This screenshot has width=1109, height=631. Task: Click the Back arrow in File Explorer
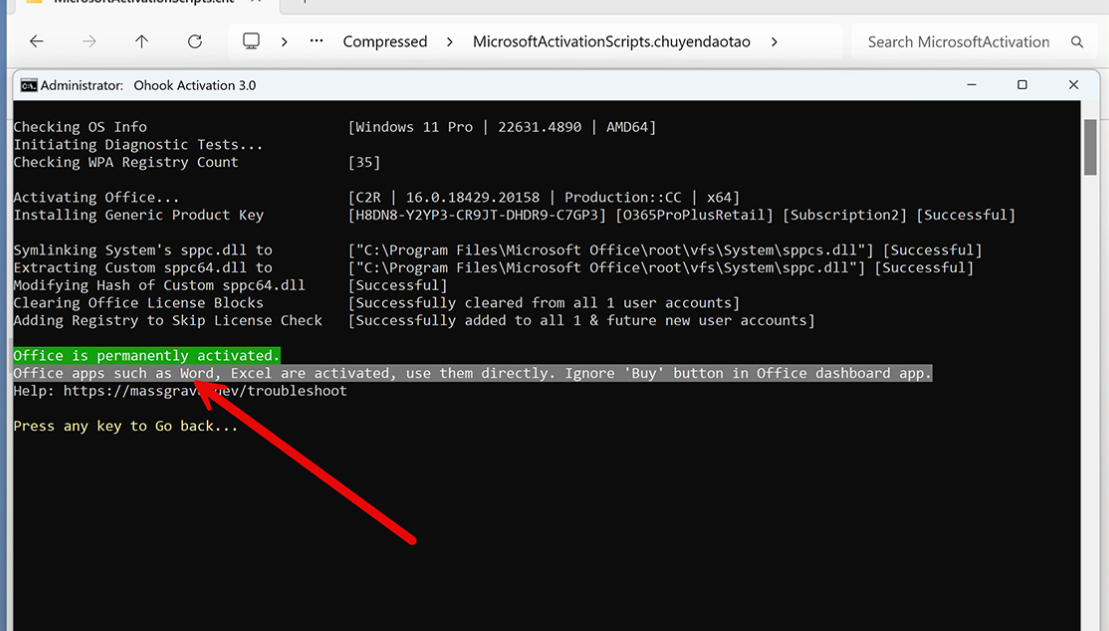click(37, 42)
